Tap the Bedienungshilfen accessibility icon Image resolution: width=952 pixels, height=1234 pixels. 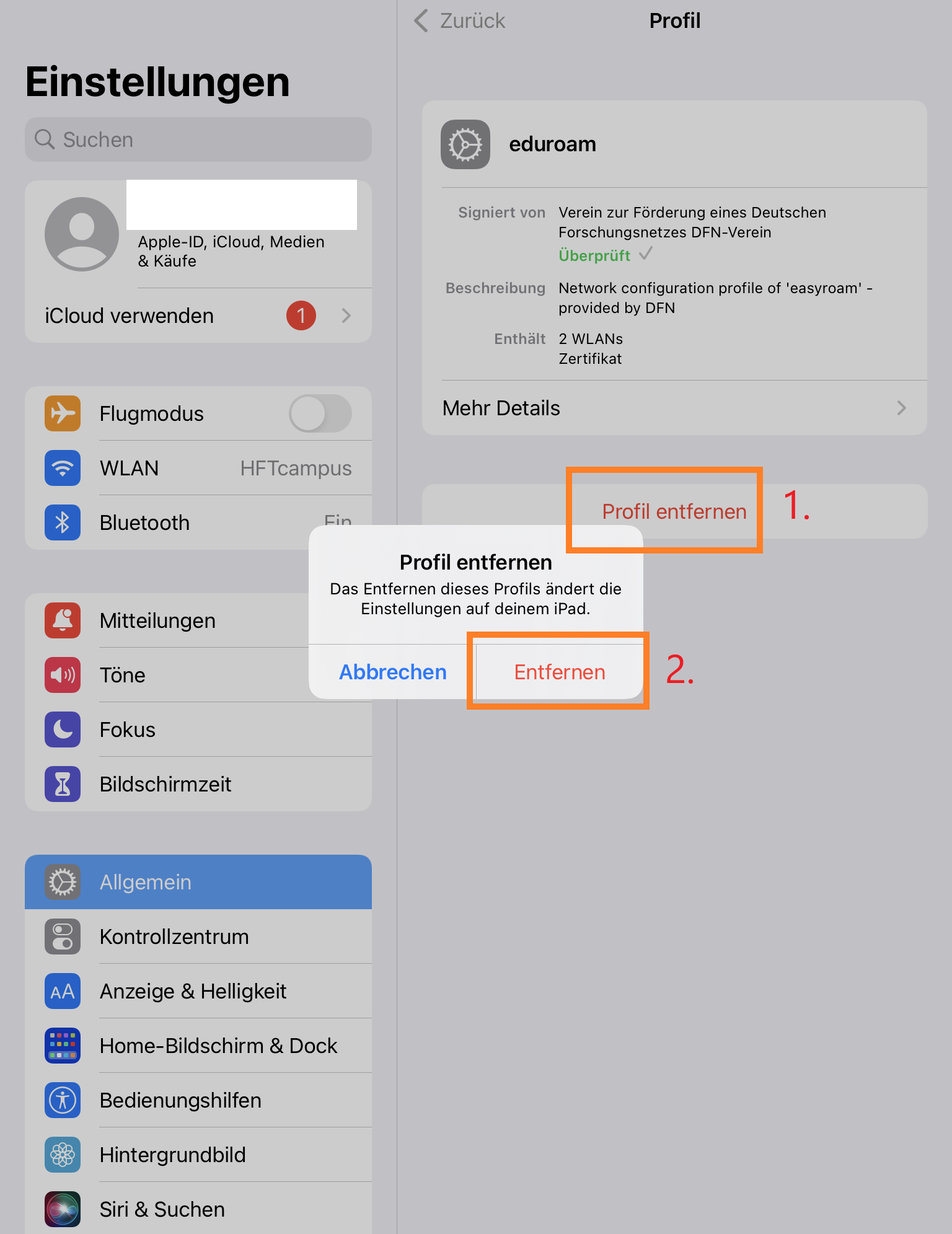(x=63, y=1100)
